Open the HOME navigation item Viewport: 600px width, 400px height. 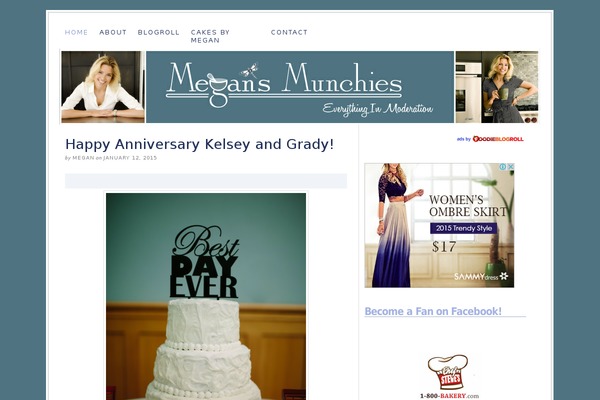(x=76, y=32)
